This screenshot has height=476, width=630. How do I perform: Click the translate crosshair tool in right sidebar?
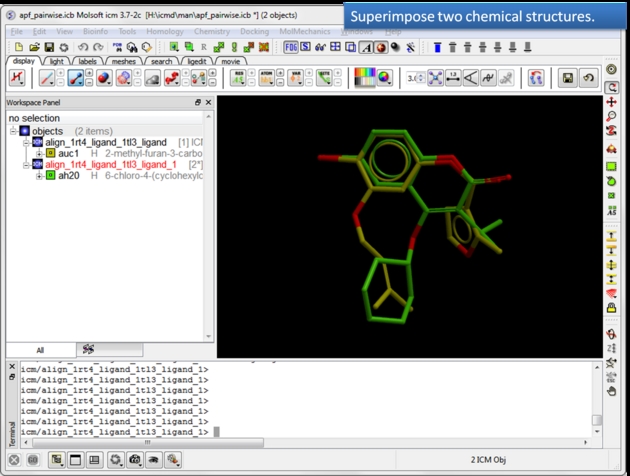(611, 102)
